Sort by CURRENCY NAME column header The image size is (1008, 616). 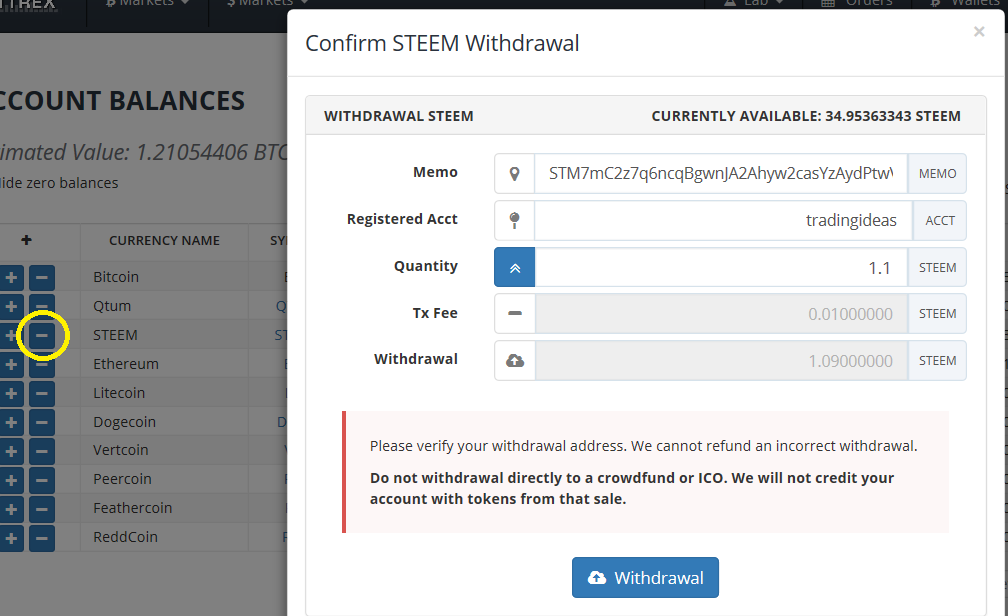pyautogui.click(x=165, y=240)
